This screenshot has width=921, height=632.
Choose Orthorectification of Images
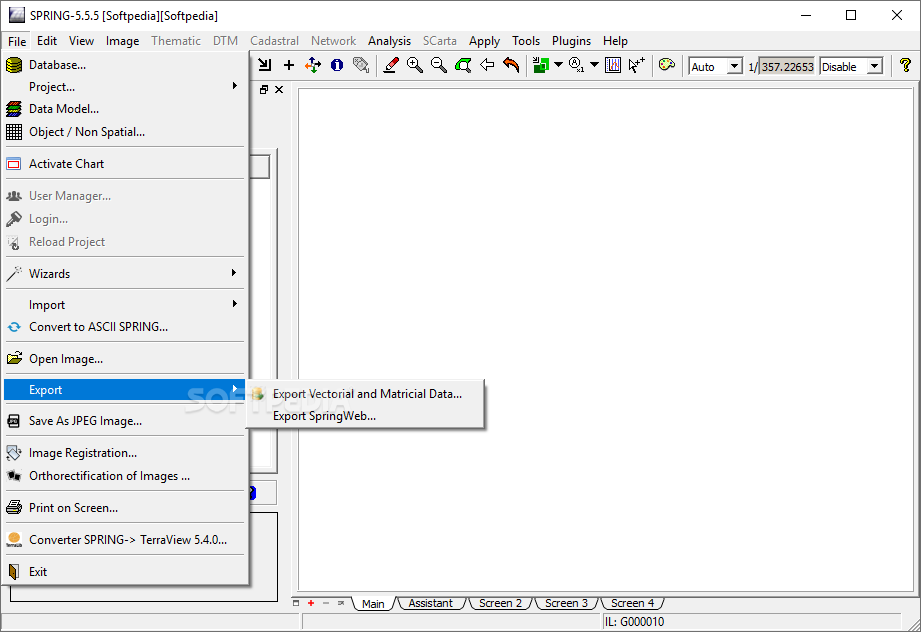[x=124, y=476]
